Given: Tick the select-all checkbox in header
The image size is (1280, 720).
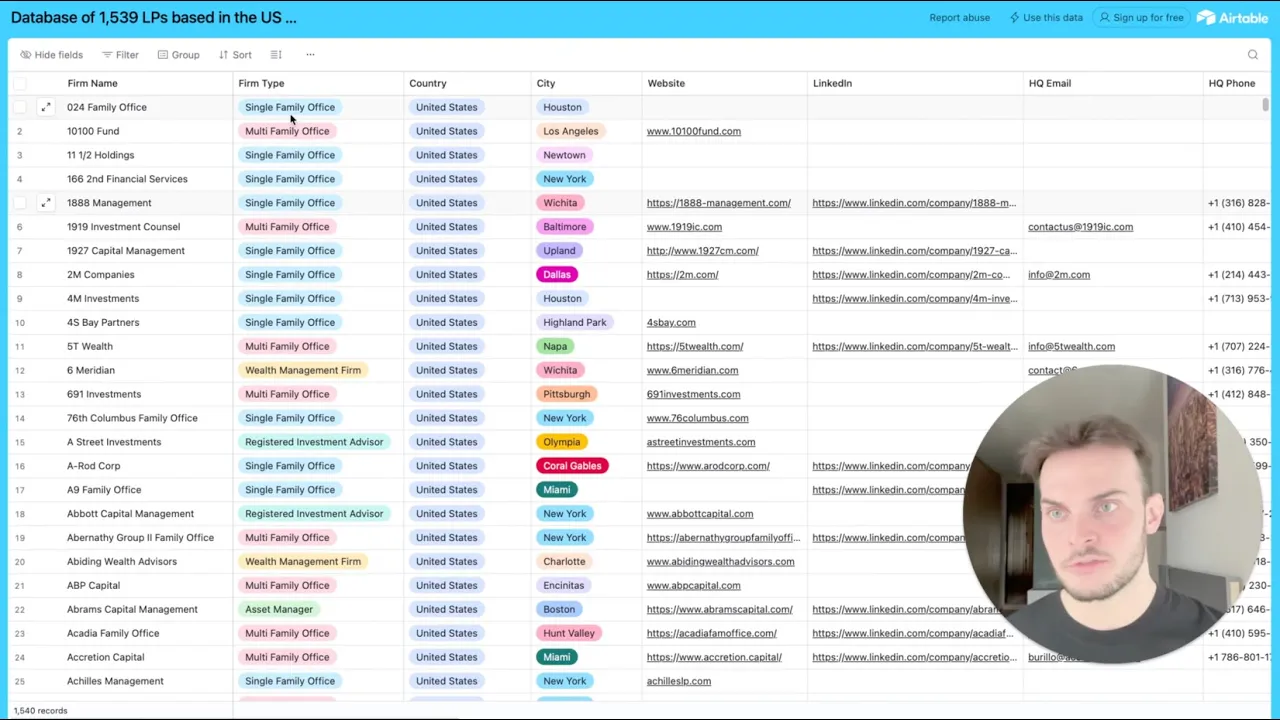Looking at the screenshot, I should tap(21, 83).
